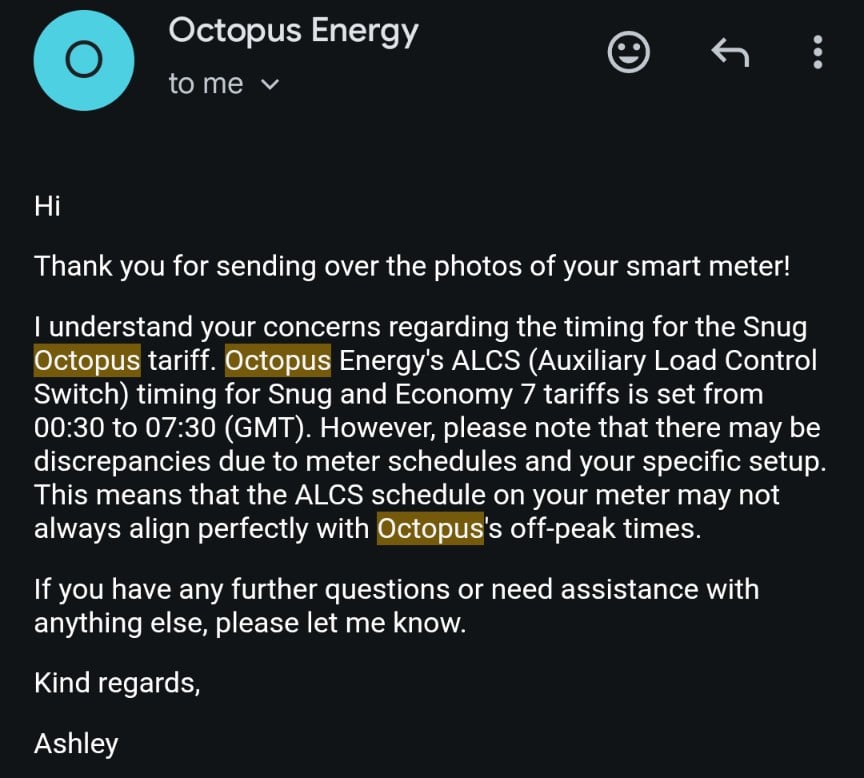Click the '00:30 to 07:30 (GMT)' time text

(x=169, y=428)
